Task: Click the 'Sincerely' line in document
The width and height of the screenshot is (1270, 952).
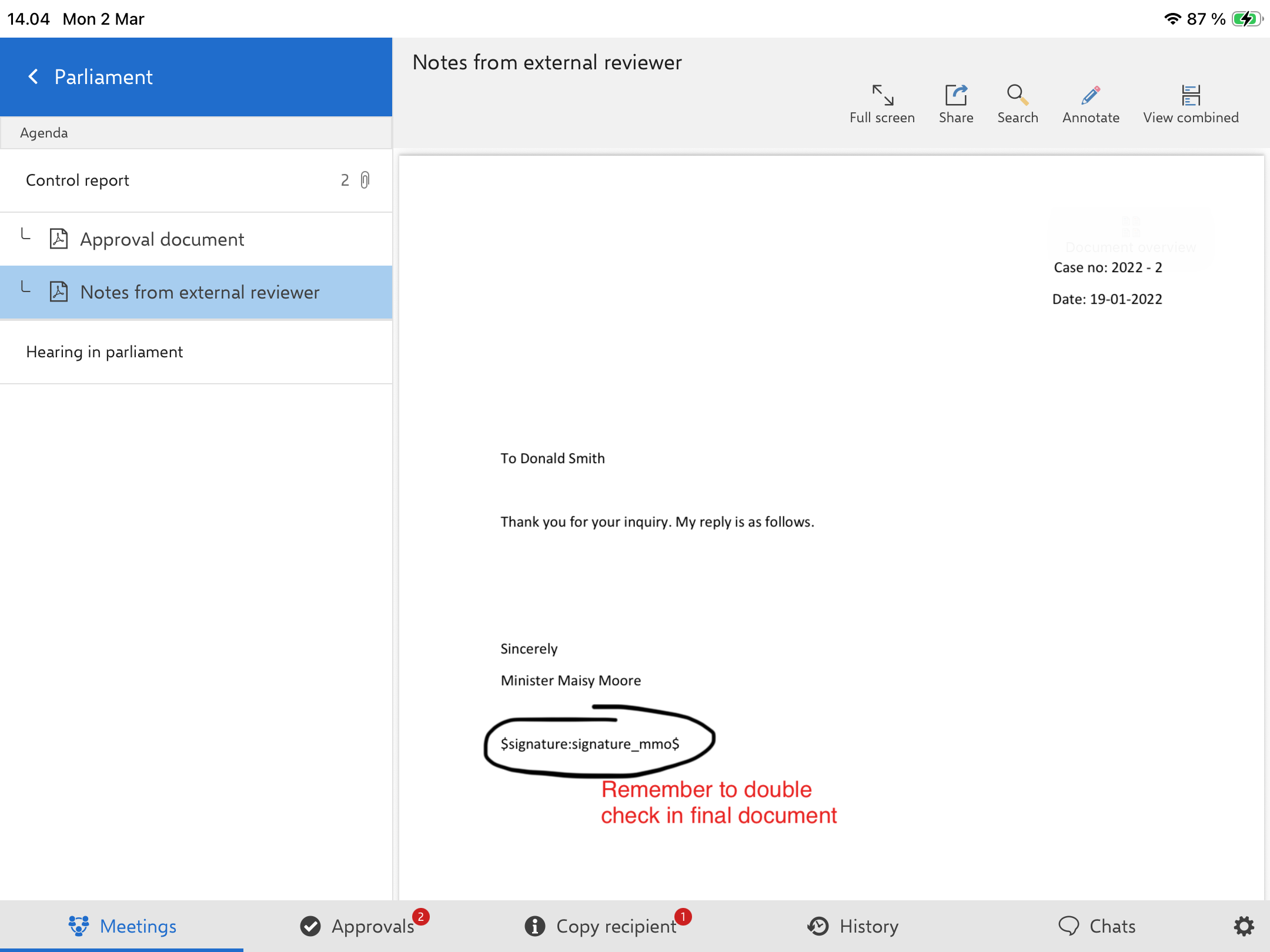Action: pyautogui.click(x=529, y=649)
